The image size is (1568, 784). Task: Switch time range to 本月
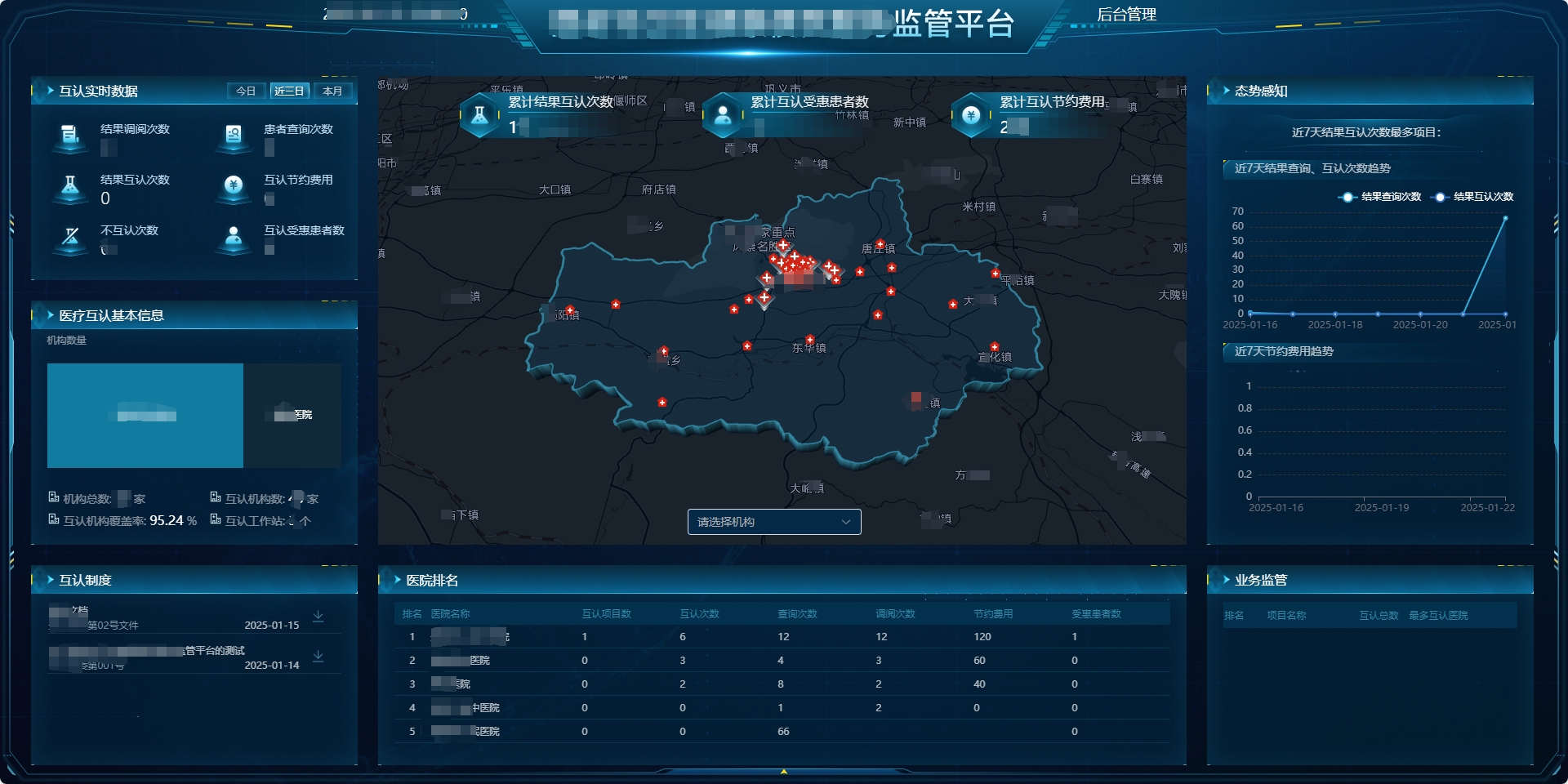[332, 91]
